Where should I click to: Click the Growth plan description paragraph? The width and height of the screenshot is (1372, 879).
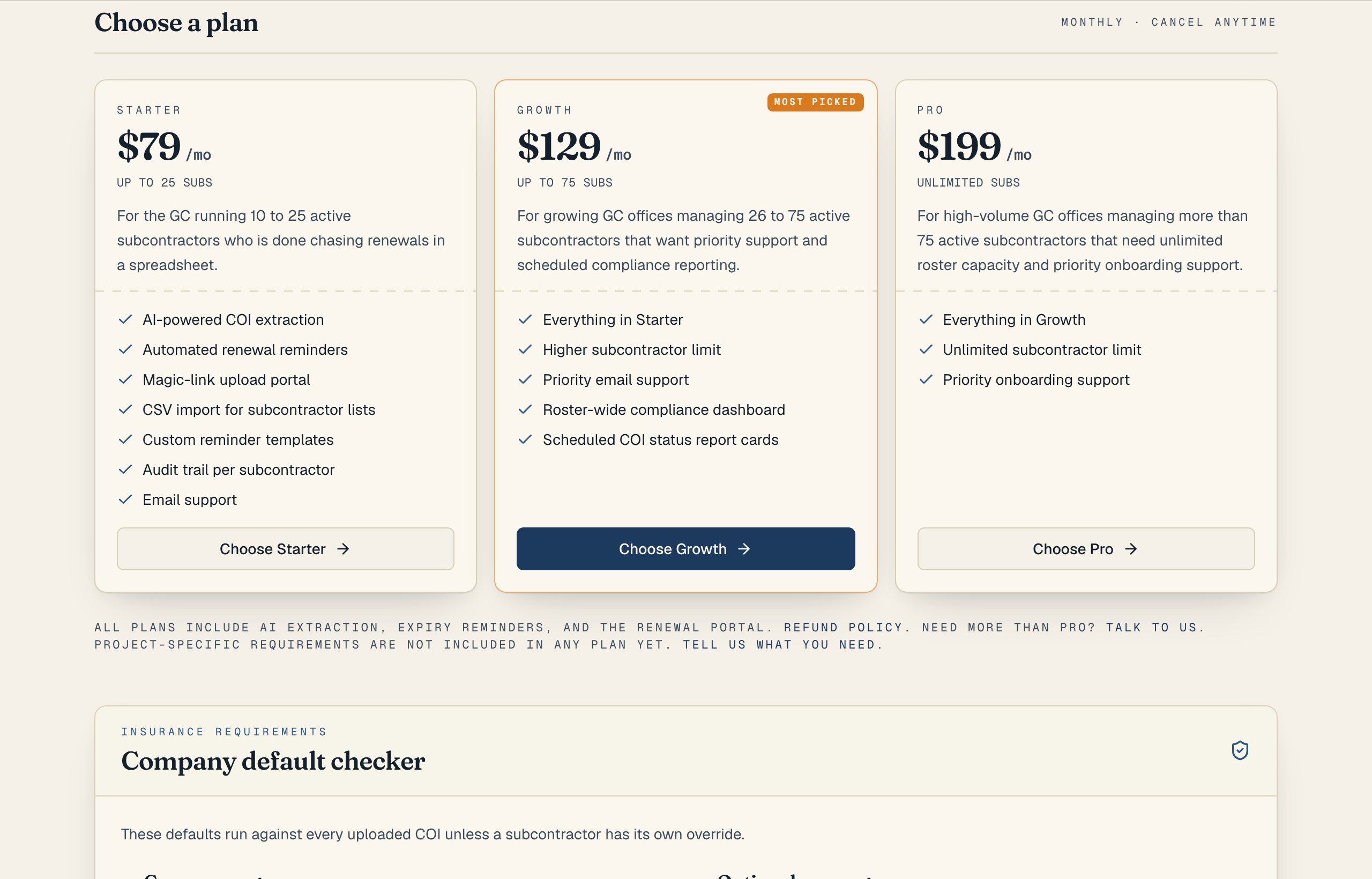click(x=683, y=240)
